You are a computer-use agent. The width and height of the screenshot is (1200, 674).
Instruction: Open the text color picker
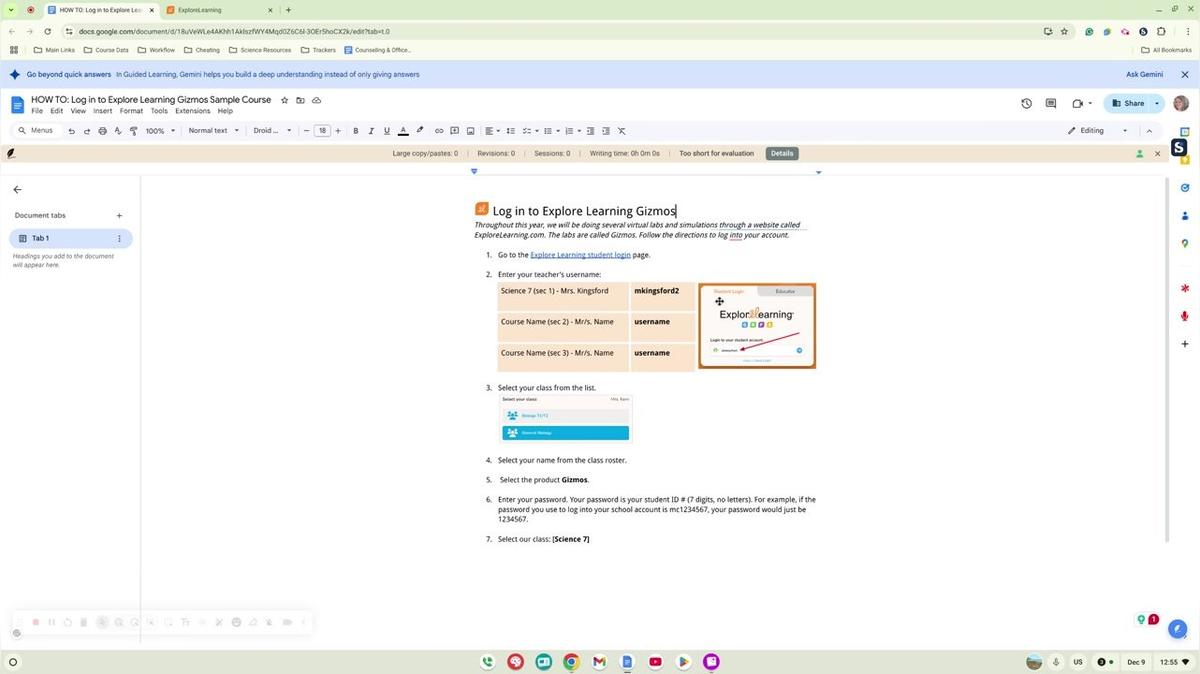(x=403, y=130)
